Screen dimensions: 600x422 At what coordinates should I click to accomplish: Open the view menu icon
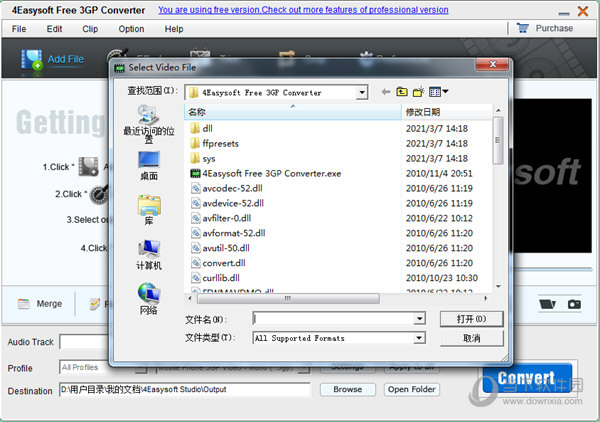click(439, 92)
